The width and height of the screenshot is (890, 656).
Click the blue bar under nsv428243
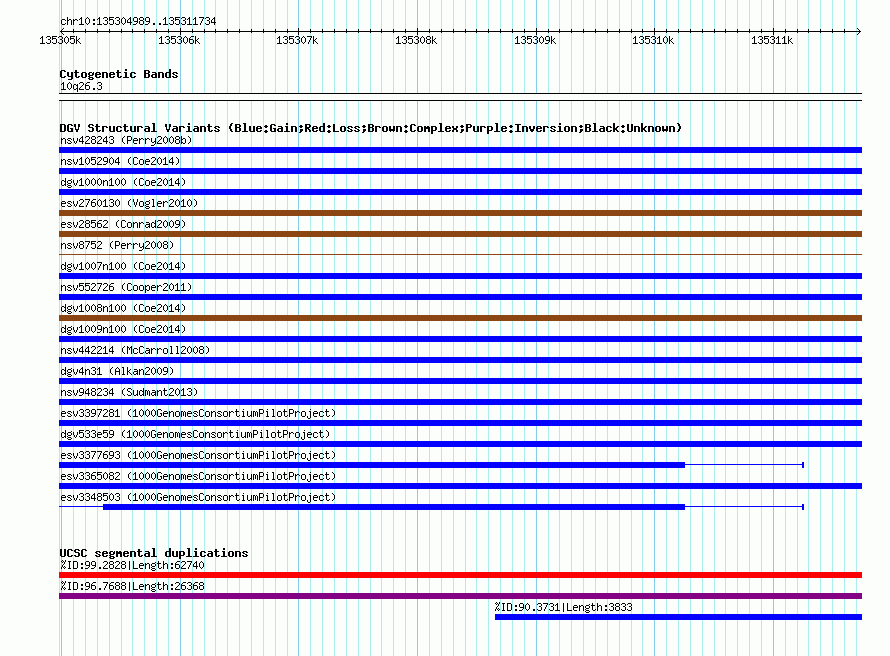click(x=460, y=150)
